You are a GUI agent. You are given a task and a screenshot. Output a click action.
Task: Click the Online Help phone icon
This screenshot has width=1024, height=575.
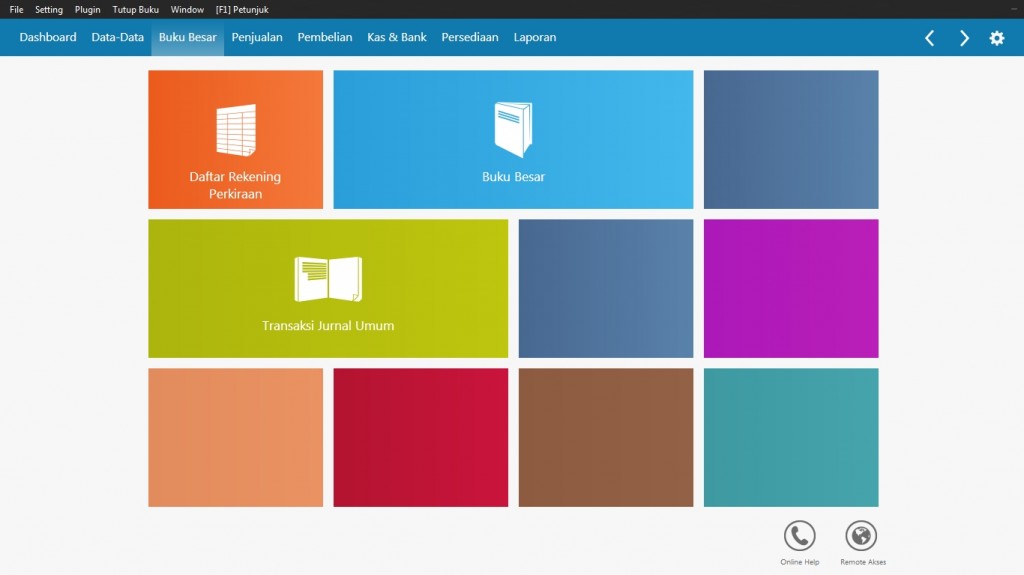tap(799, 536)
